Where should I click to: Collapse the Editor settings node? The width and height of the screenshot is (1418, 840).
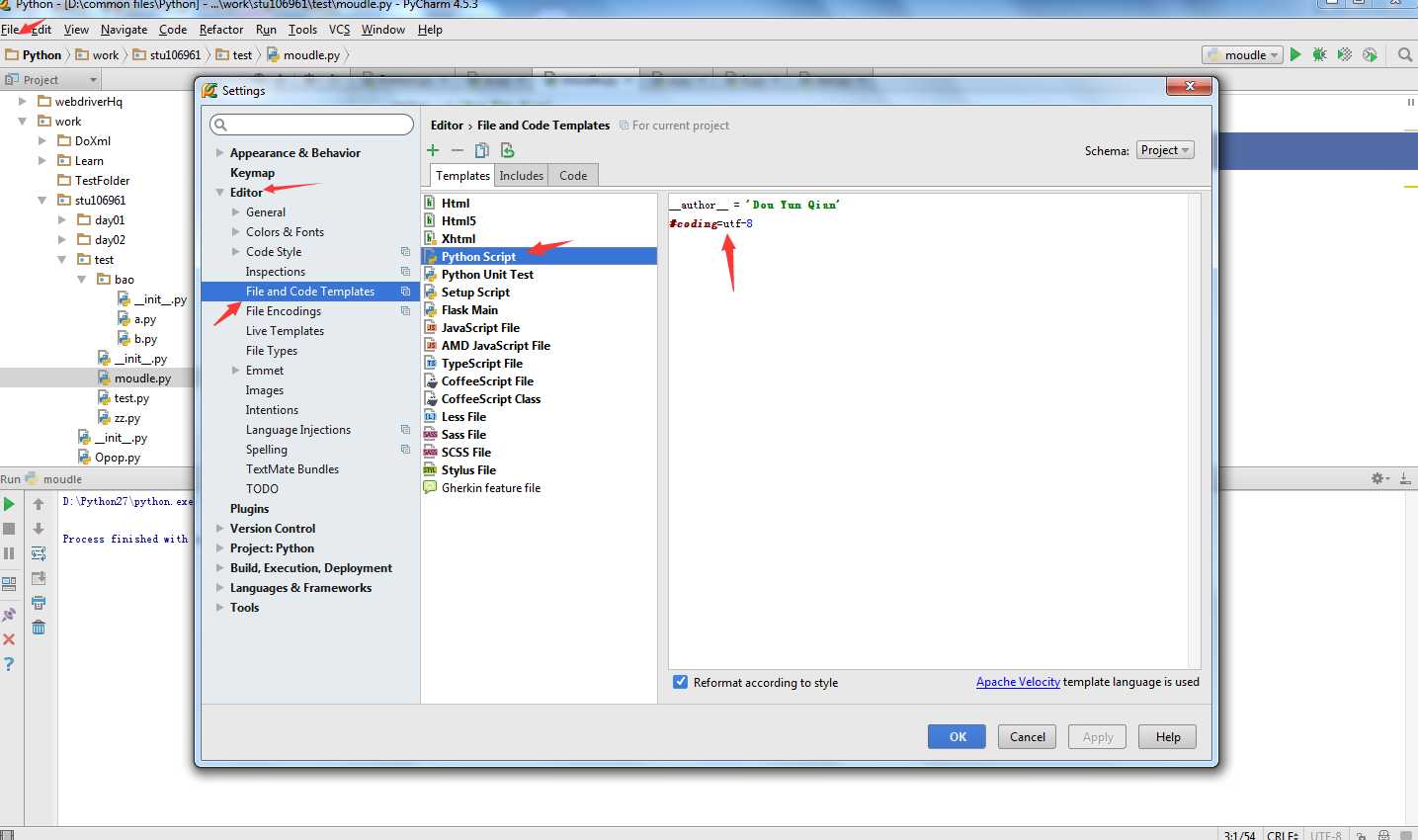(220, 192)
